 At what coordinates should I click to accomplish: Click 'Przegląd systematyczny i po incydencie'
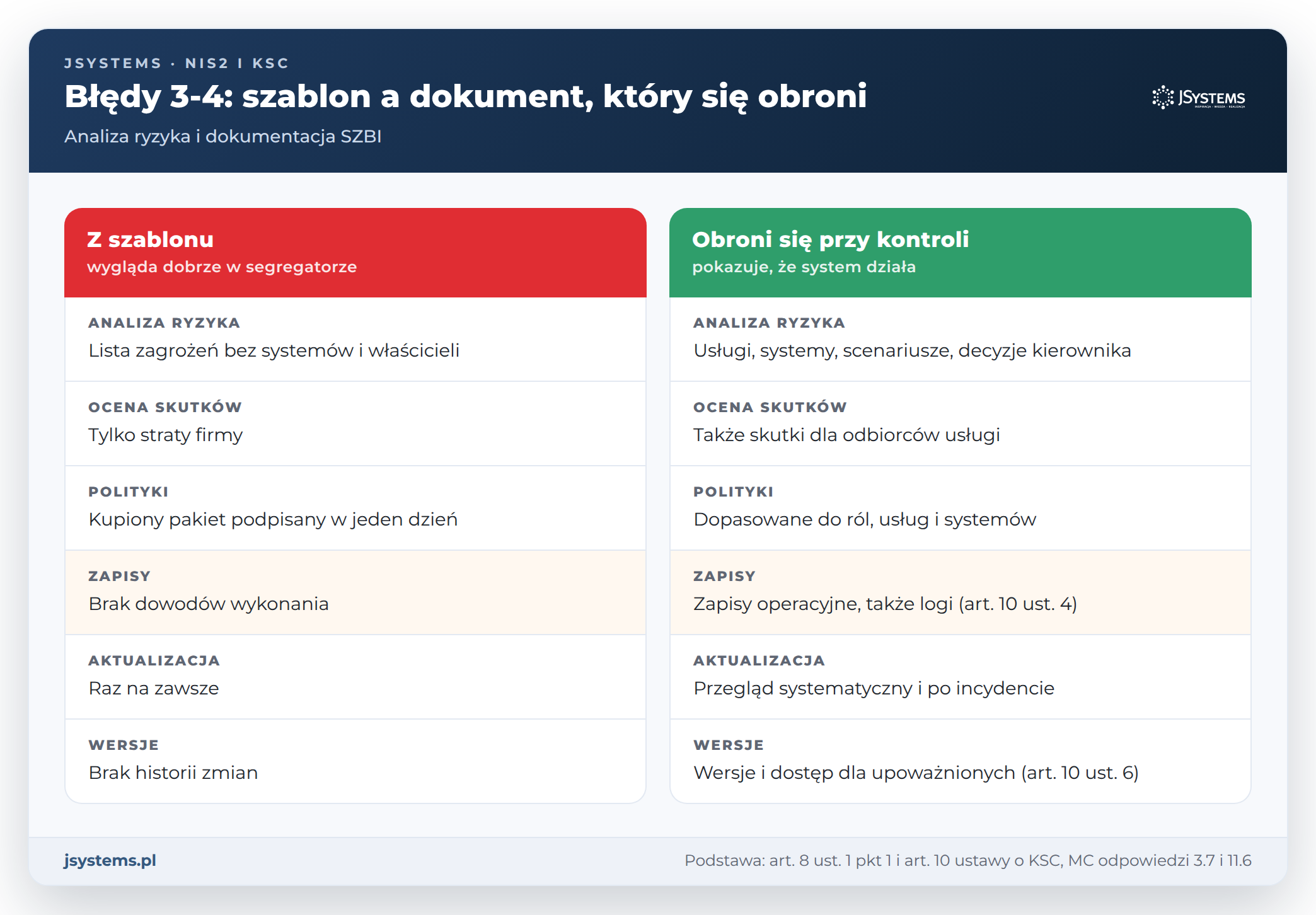tap(874, 688)
